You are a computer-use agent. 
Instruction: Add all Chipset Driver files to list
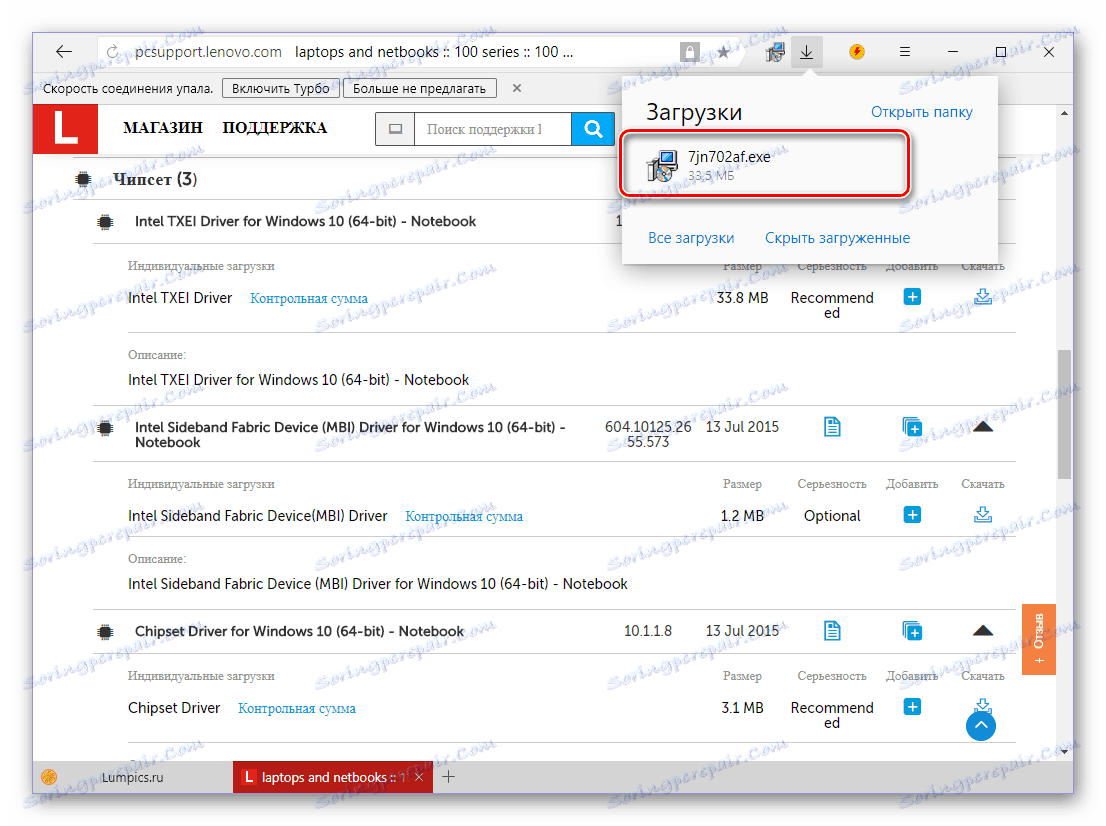tap(912, 631)
